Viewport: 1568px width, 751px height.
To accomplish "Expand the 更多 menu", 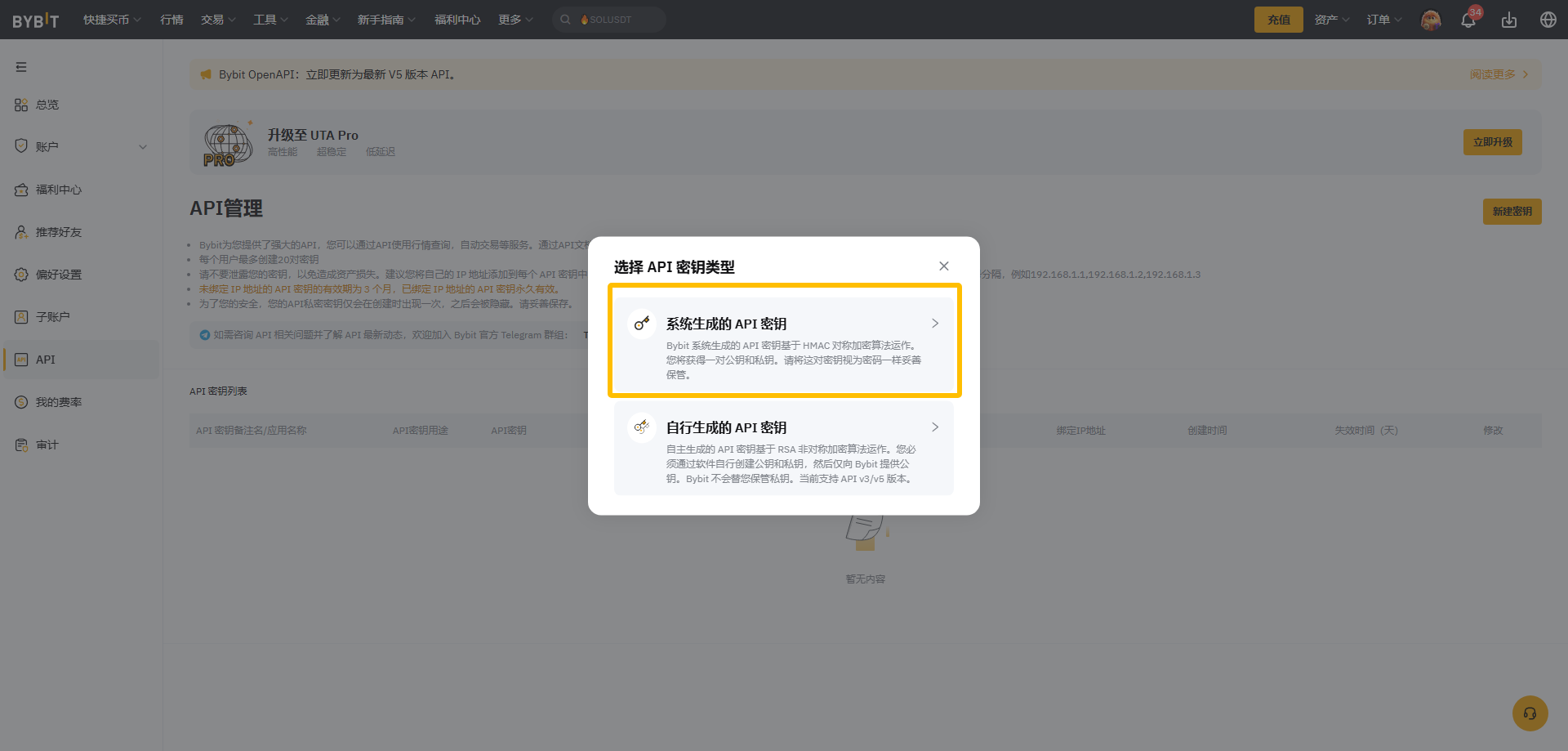I will tap(515, 20).
